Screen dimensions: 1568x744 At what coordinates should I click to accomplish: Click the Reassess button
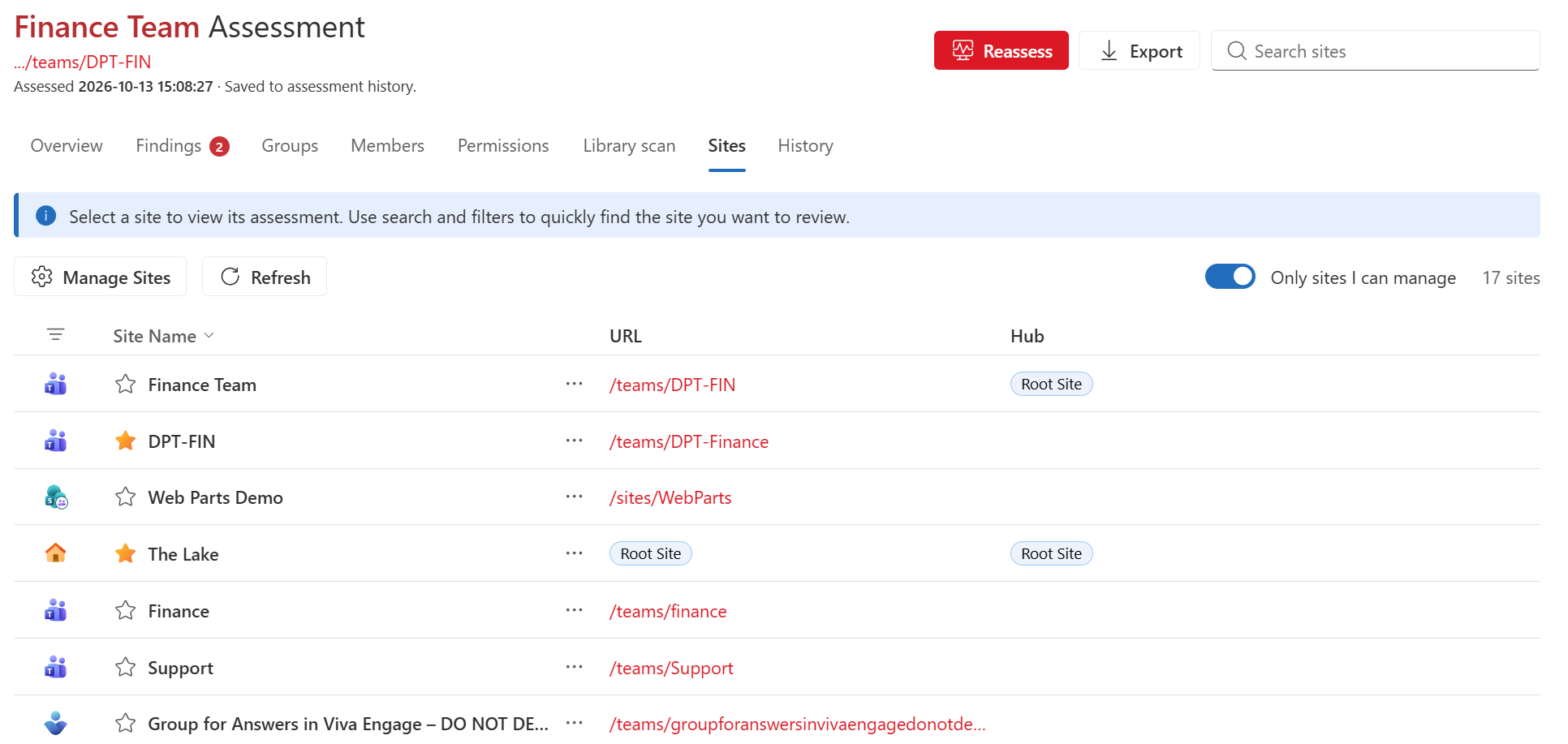coord(1001,50)
